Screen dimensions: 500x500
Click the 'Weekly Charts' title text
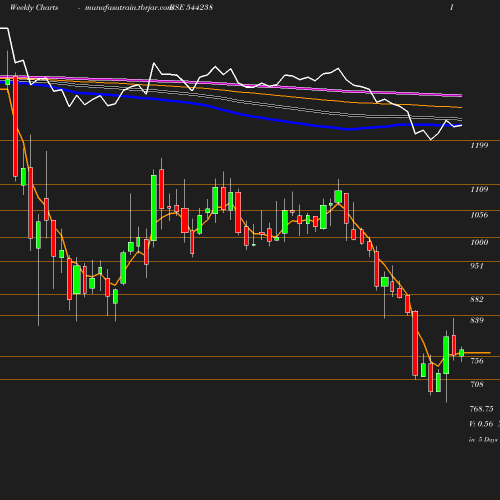[x=34, y=7]
